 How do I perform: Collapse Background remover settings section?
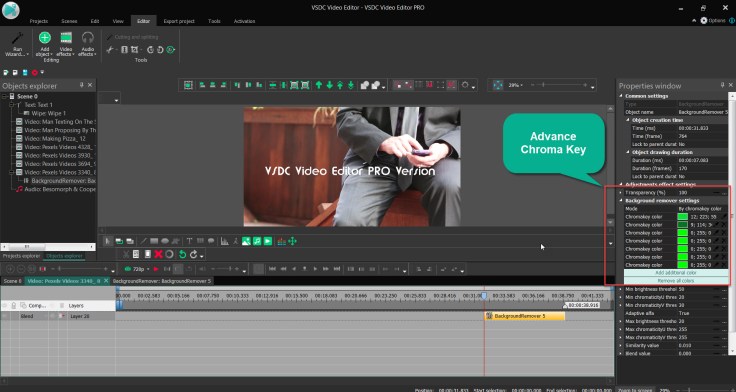[621, 200]
